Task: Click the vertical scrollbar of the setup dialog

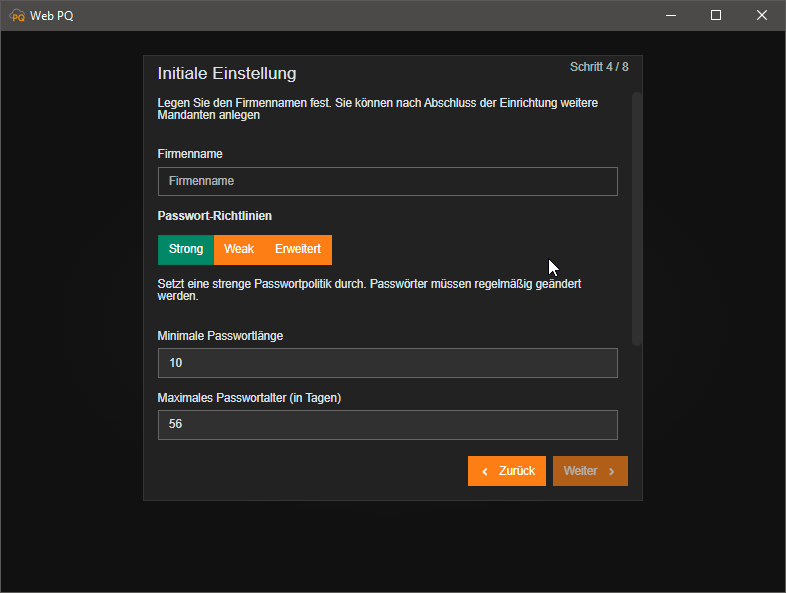Action: pyautogui.click(x=636, y=218)
